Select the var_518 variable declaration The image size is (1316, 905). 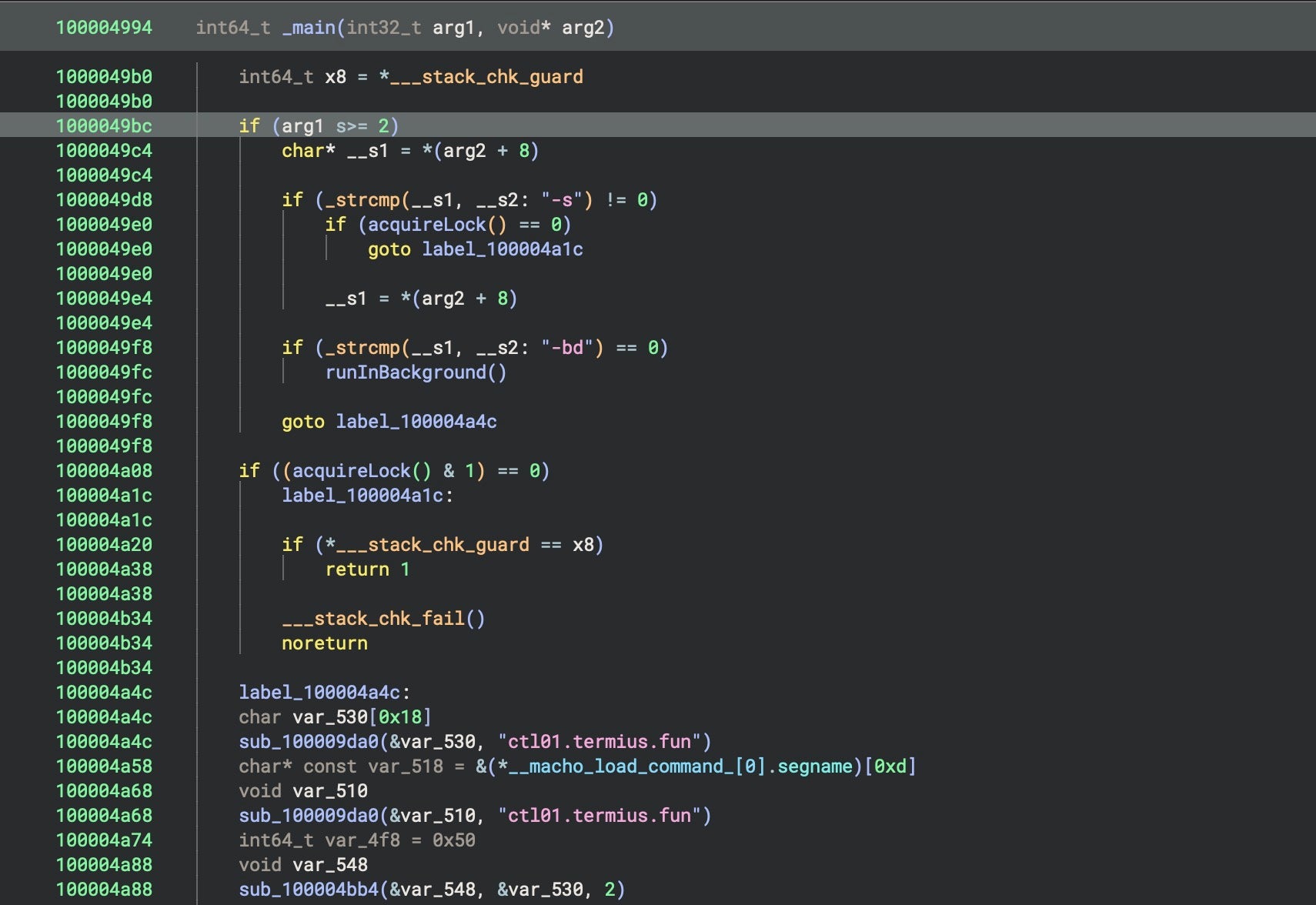405,766
